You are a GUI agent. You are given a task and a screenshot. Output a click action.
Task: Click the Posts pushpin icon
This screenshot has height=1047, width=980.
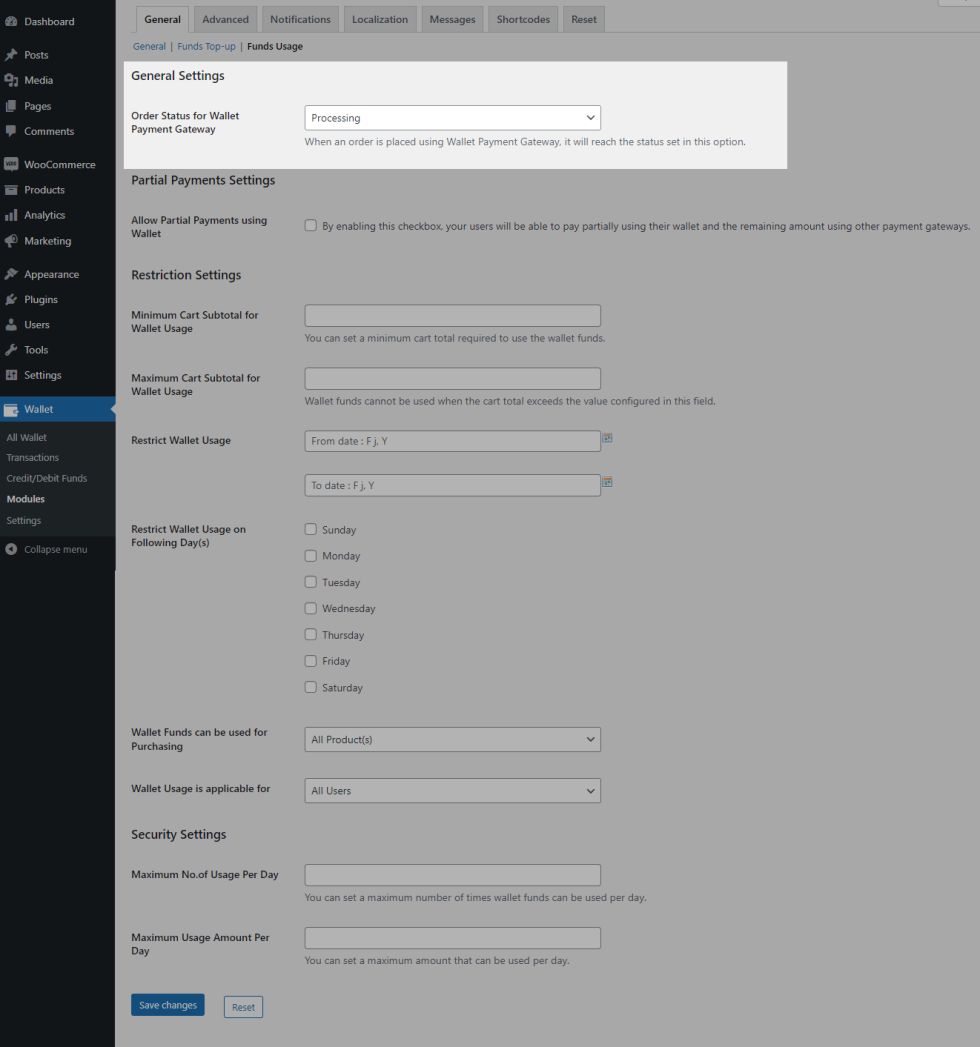(11, 55)
